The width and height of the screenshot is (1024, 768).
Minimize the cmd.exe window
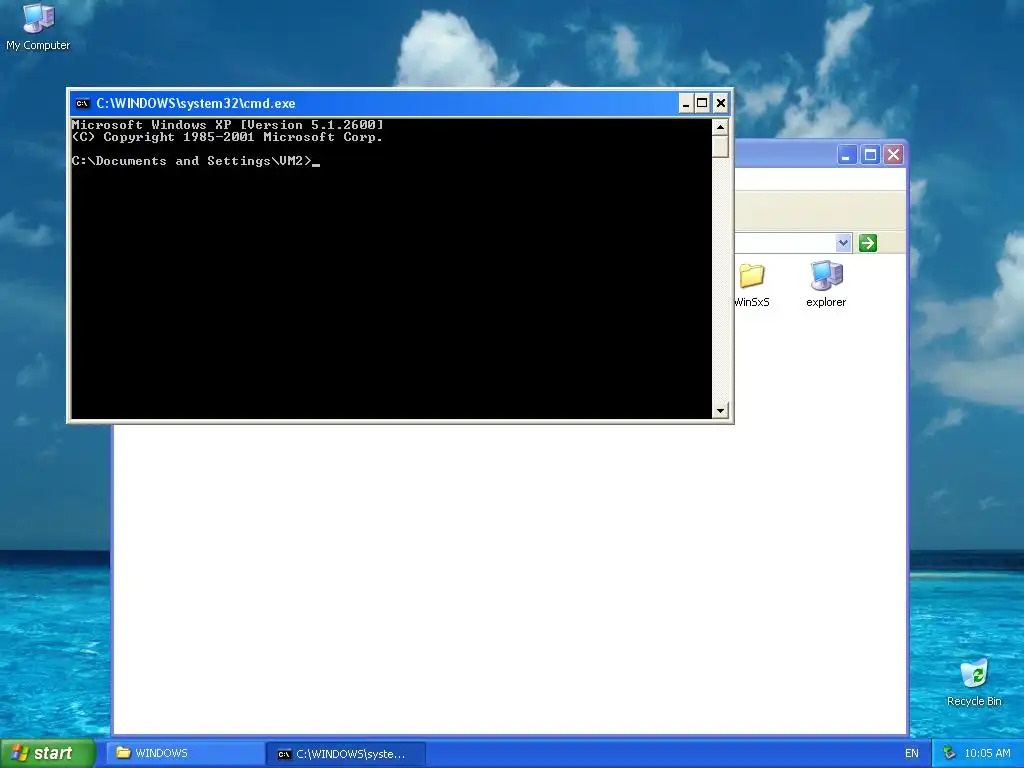[x=686, y=103]
